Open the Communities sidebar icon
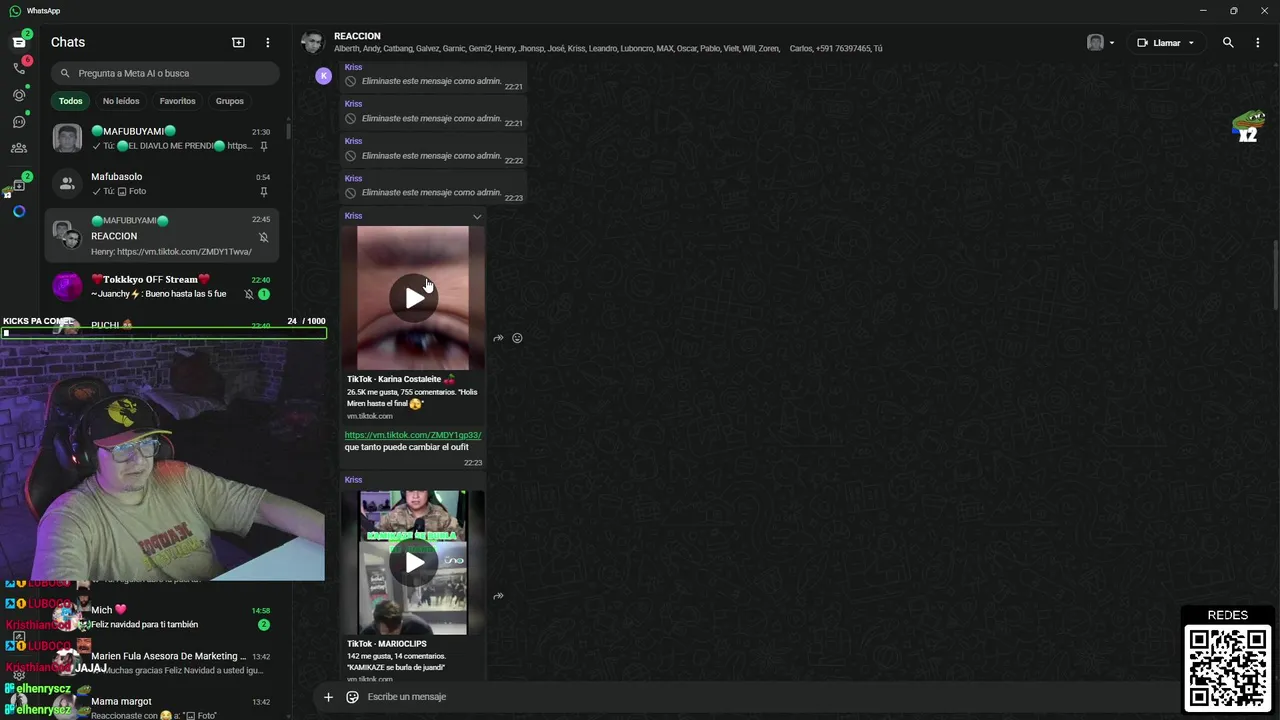 click(18, 148)
